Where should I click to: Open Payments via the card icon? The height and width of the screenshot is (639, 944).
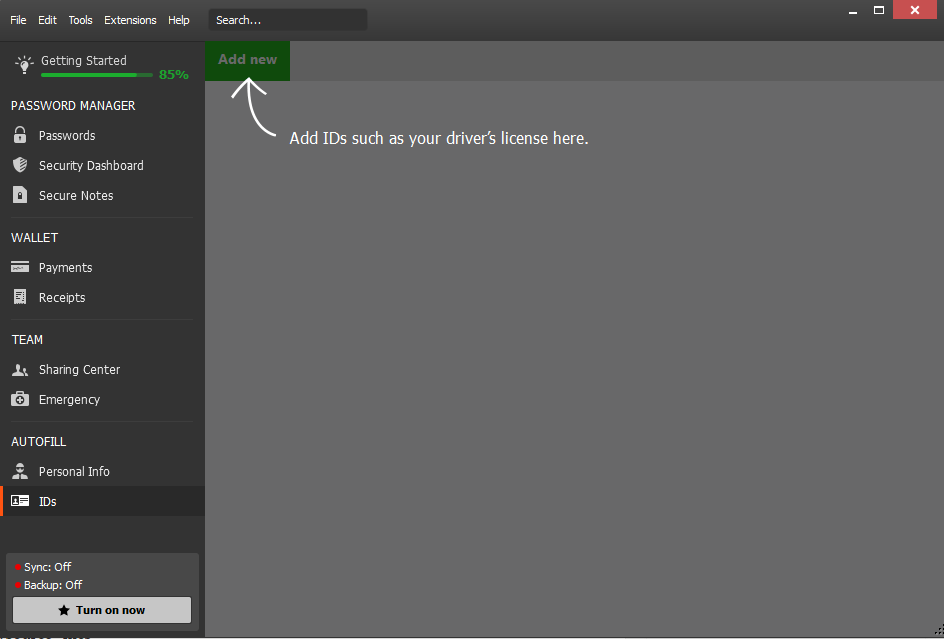(20, 267)
